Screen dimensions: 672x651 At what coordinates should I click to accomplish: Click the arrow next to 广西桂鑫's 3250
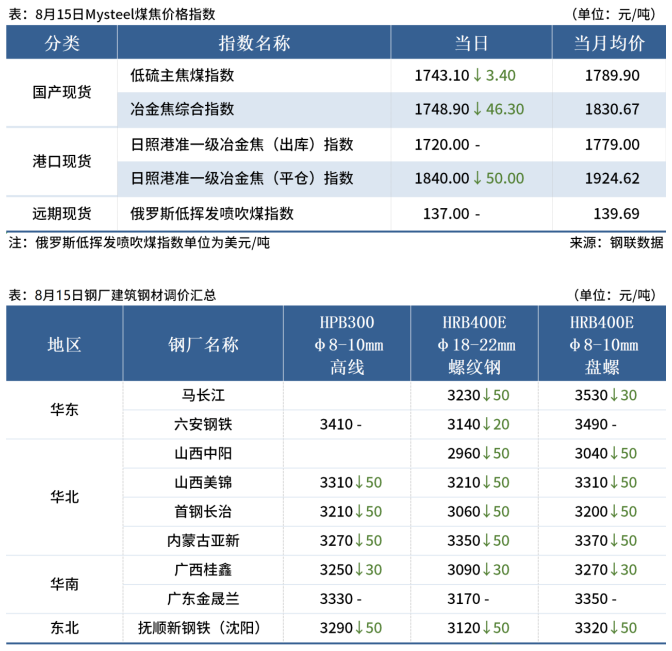[359, 569]
